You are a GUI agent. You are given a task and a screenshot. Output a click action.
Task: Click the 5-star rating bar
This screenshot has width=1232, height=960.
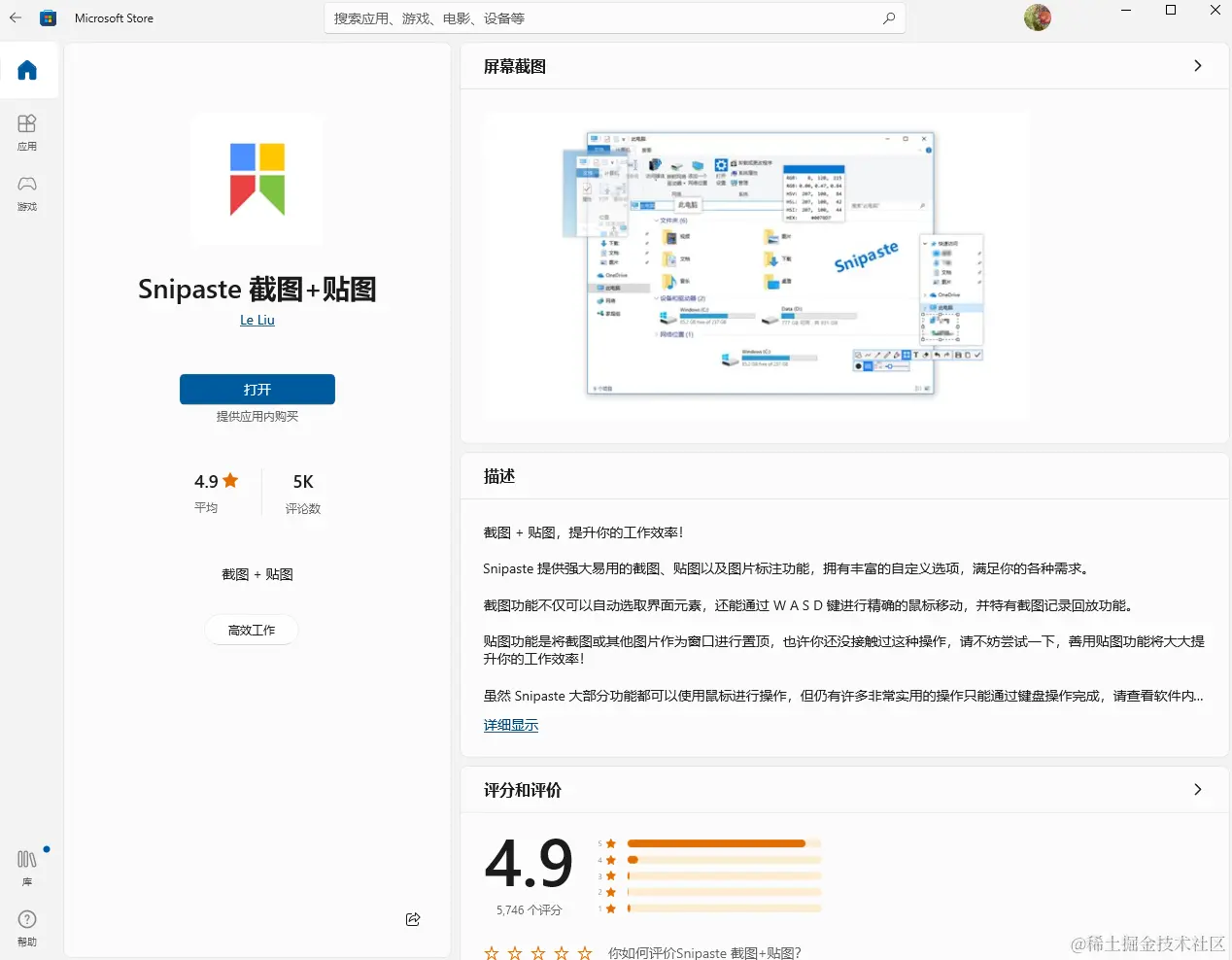tap(725, 843)
